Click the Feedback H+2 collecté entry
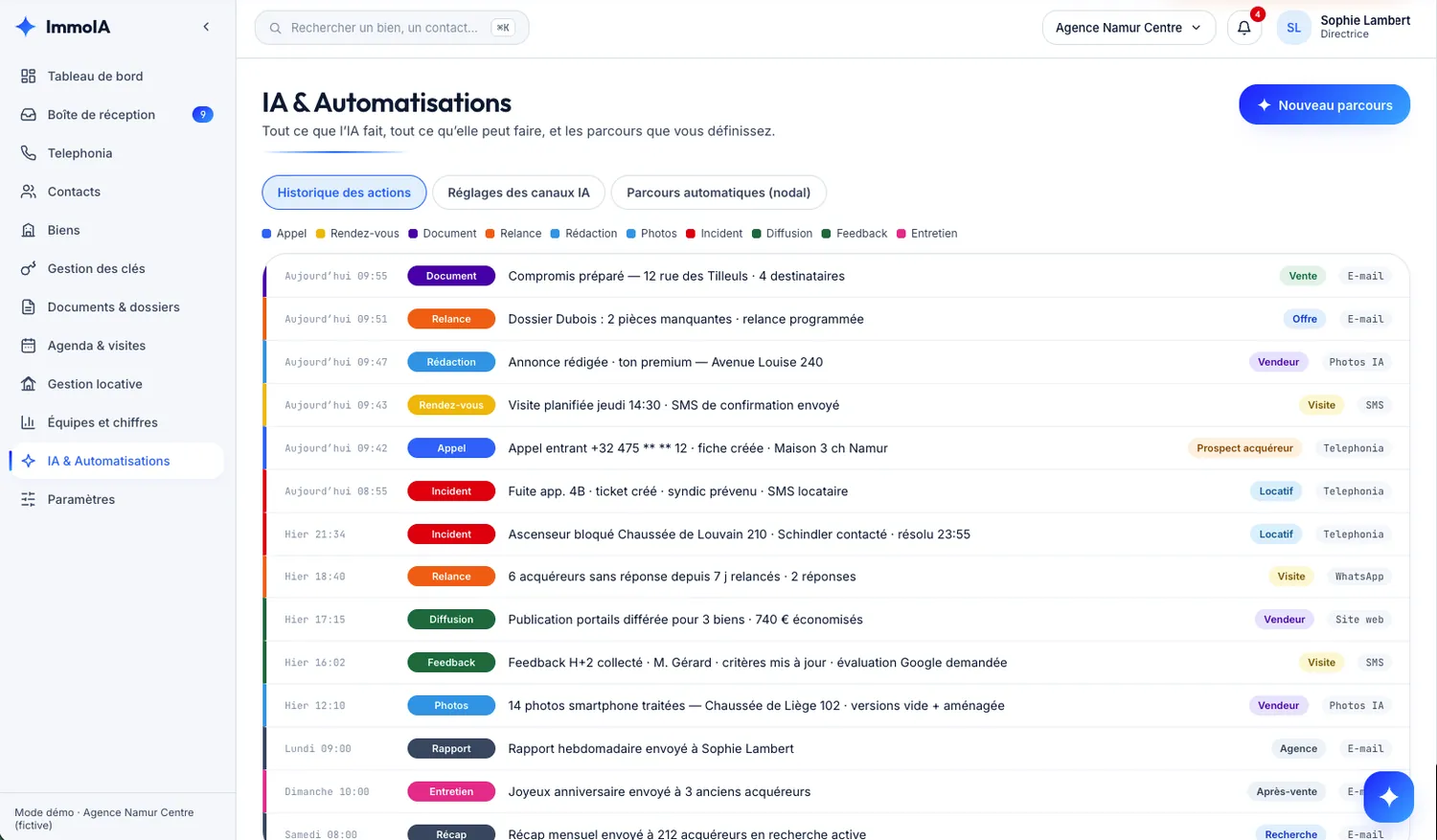The height and width of the screenshot is (840, 1437). [836, 663]
